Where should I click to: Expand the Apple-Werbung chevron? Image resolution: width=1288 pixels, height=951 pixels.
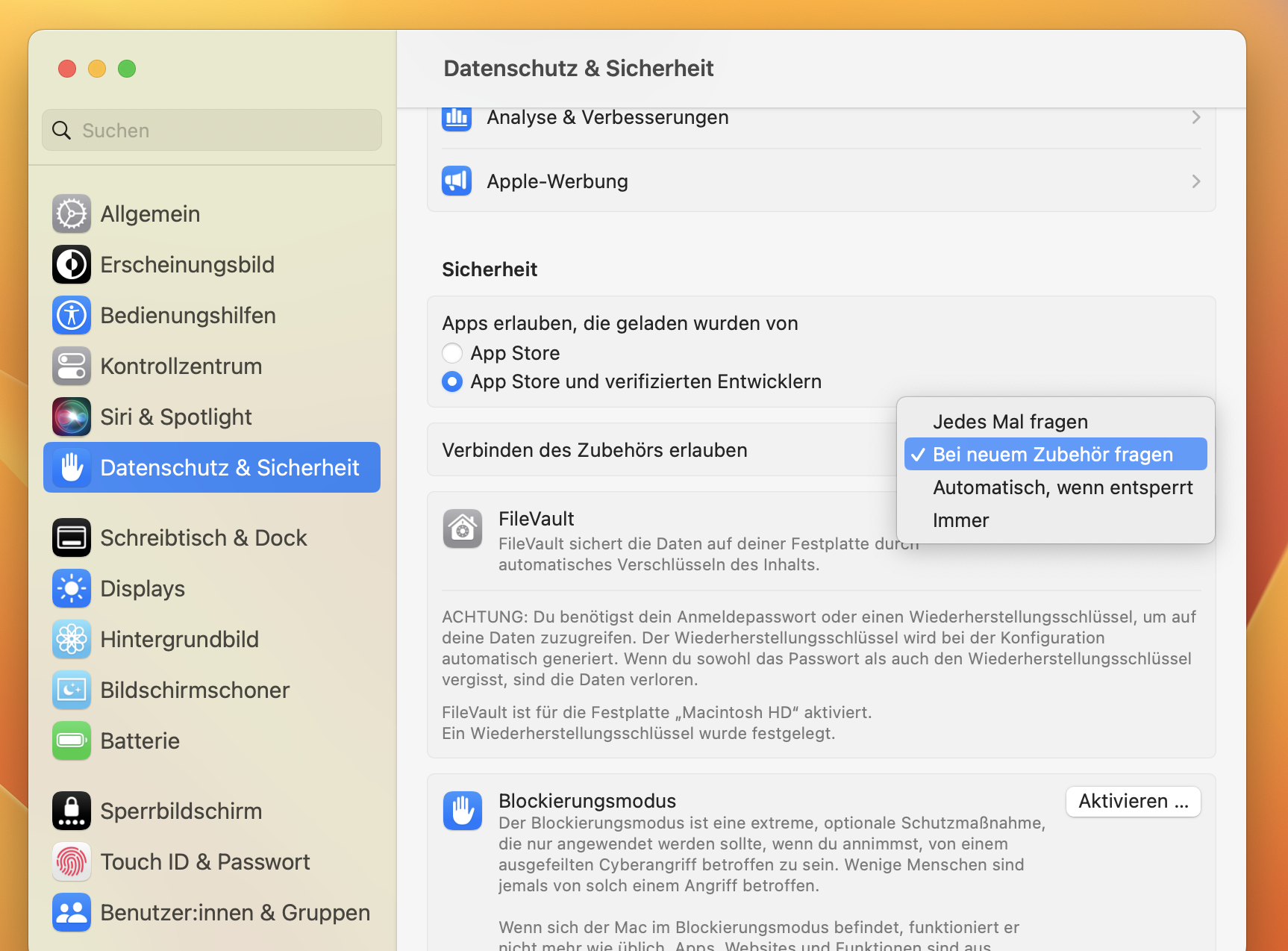[1195, 181]
